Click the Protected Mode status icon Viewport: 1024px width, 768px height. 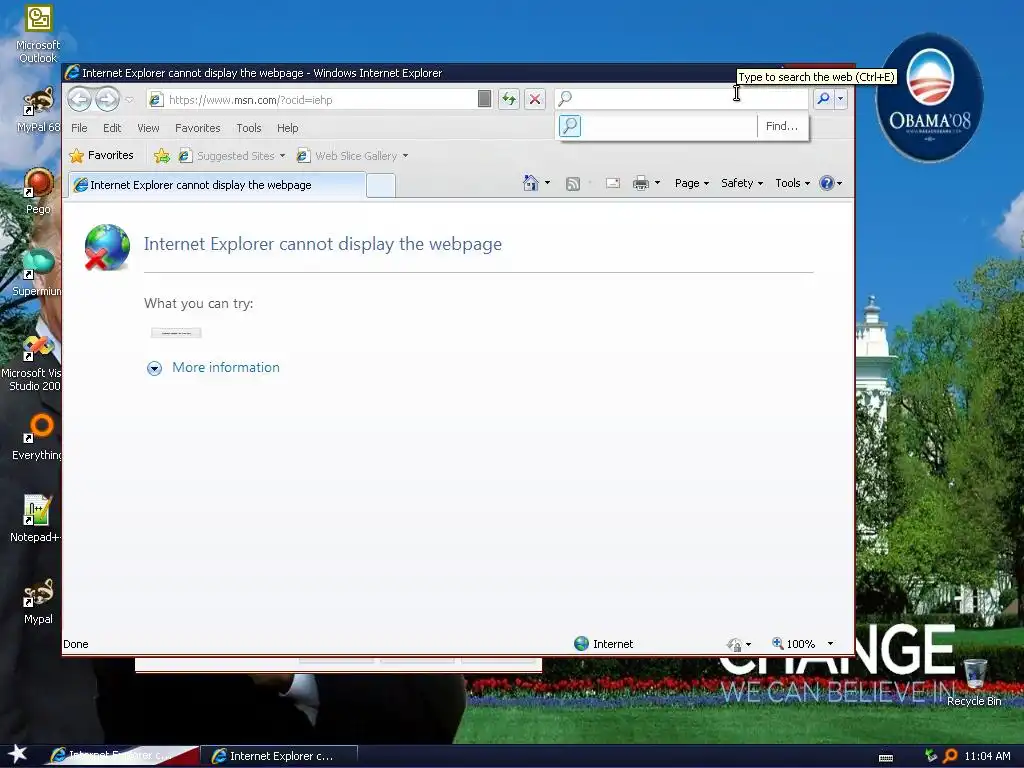(734, 645)
